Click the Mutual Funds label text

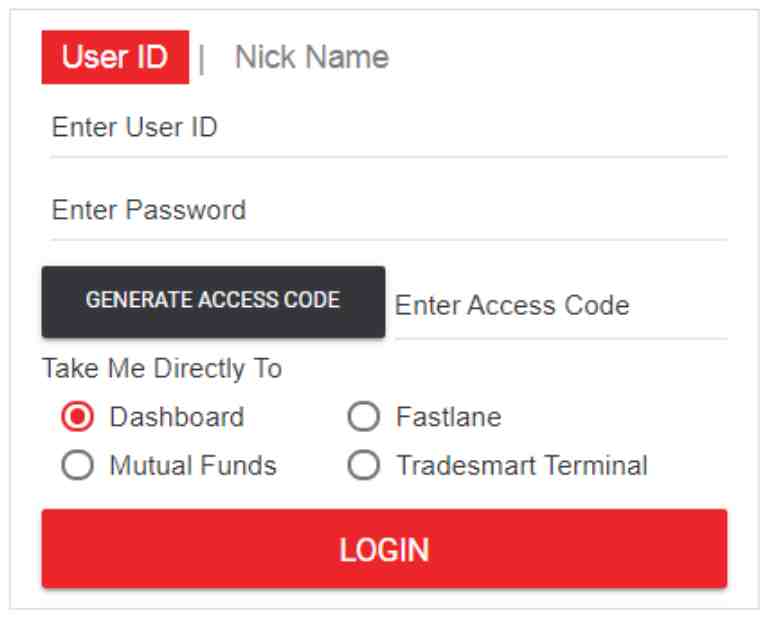193,465
